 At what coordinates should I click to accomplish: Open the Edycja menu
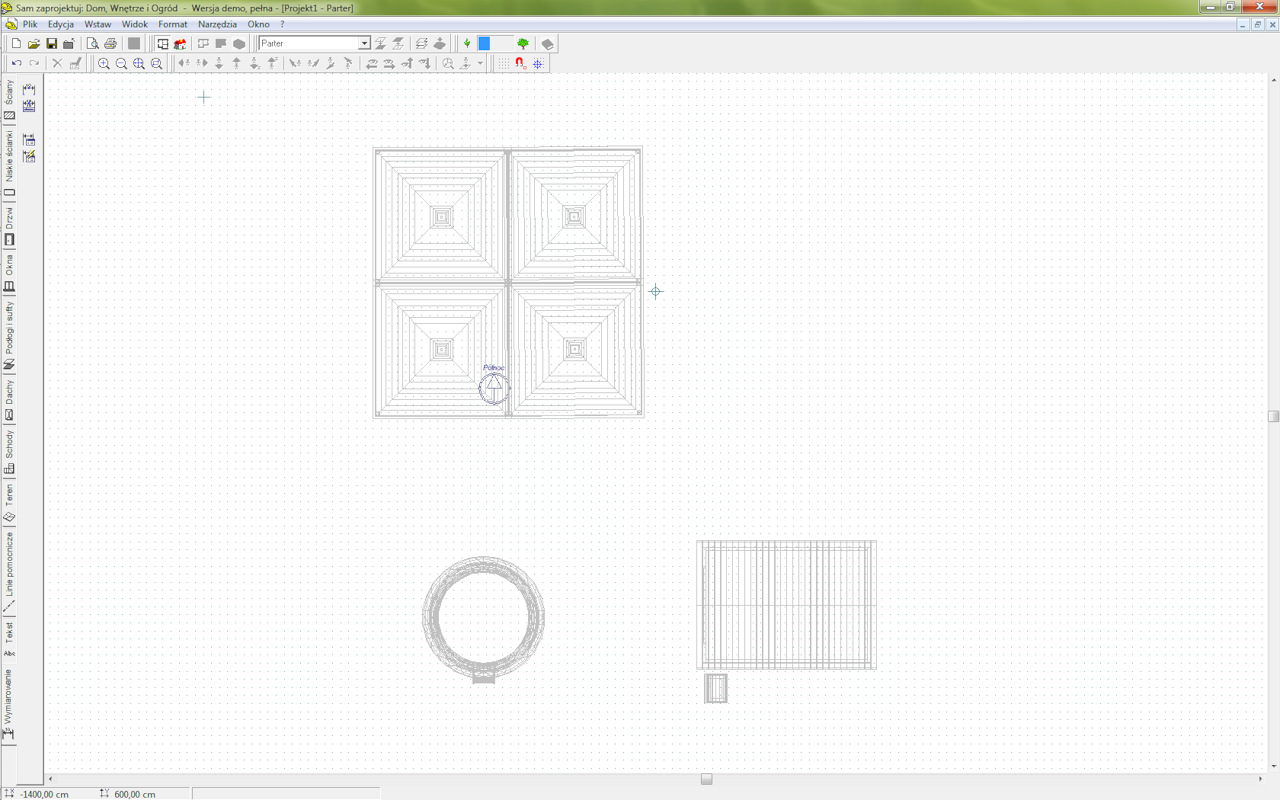pos(61,24)
